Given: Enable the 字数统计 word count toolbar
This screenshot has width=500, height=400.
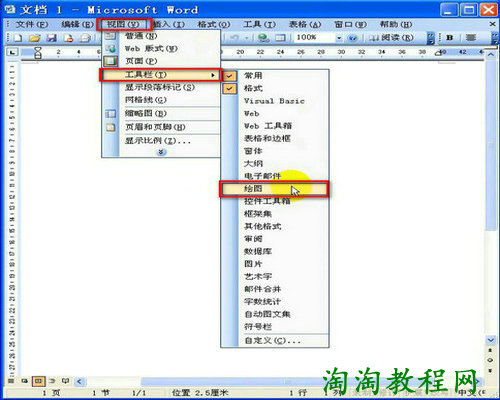Looking at the screenshot, I should 275,302.
